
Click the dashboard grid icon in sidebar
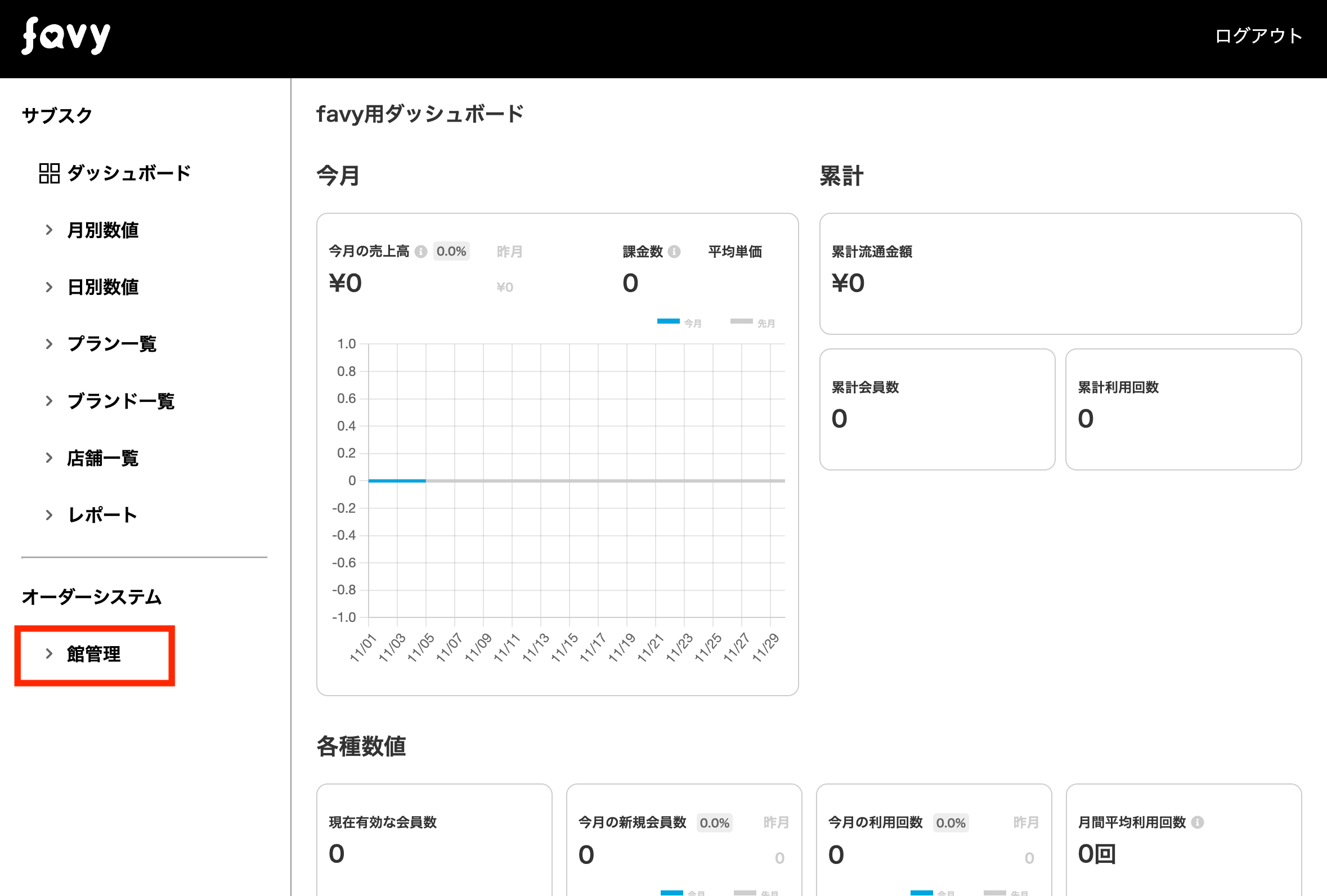[49, 173]
